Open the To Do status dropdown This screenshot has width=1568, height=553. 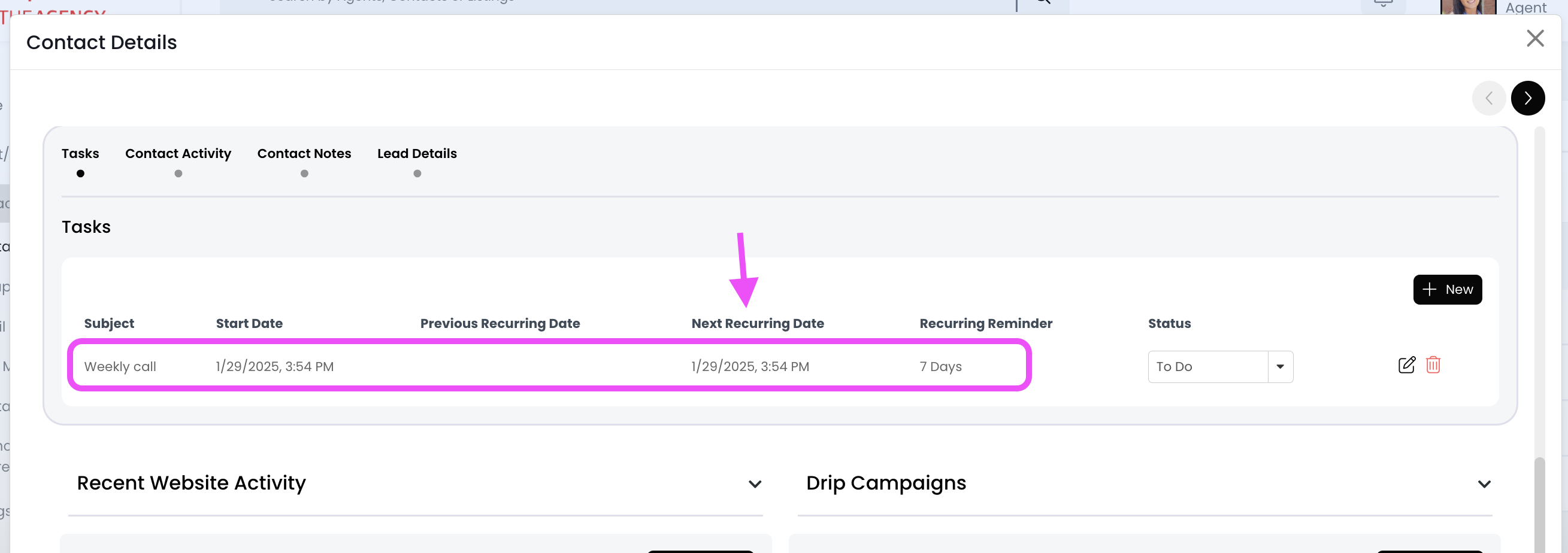(1279, 366)
